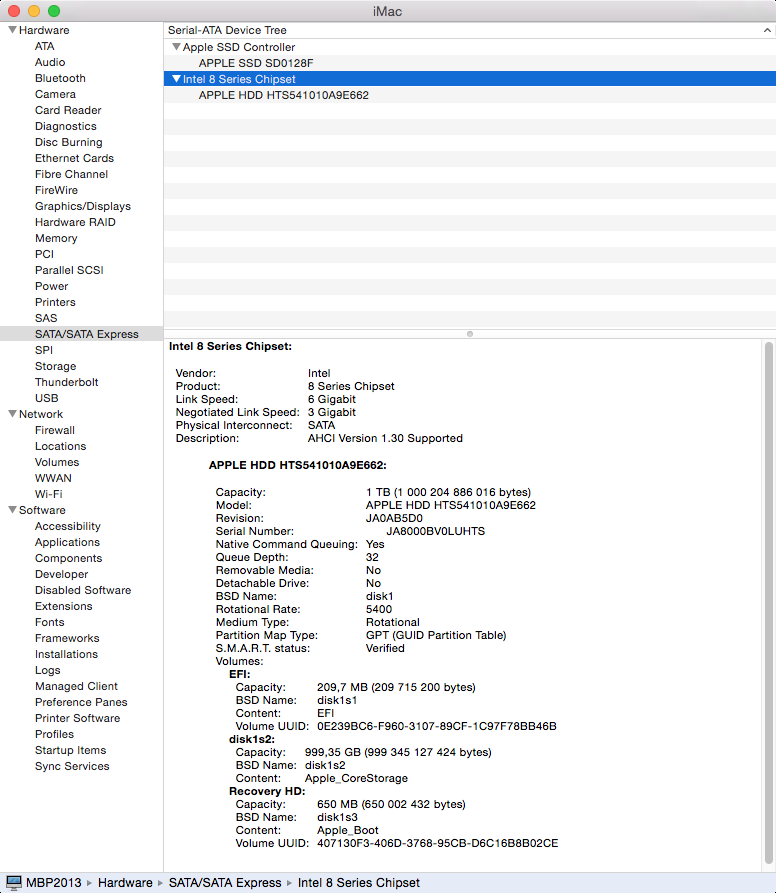Click the MBP2013 computer icon in path bar
This screenshot has height=893, width=776.
13,883
